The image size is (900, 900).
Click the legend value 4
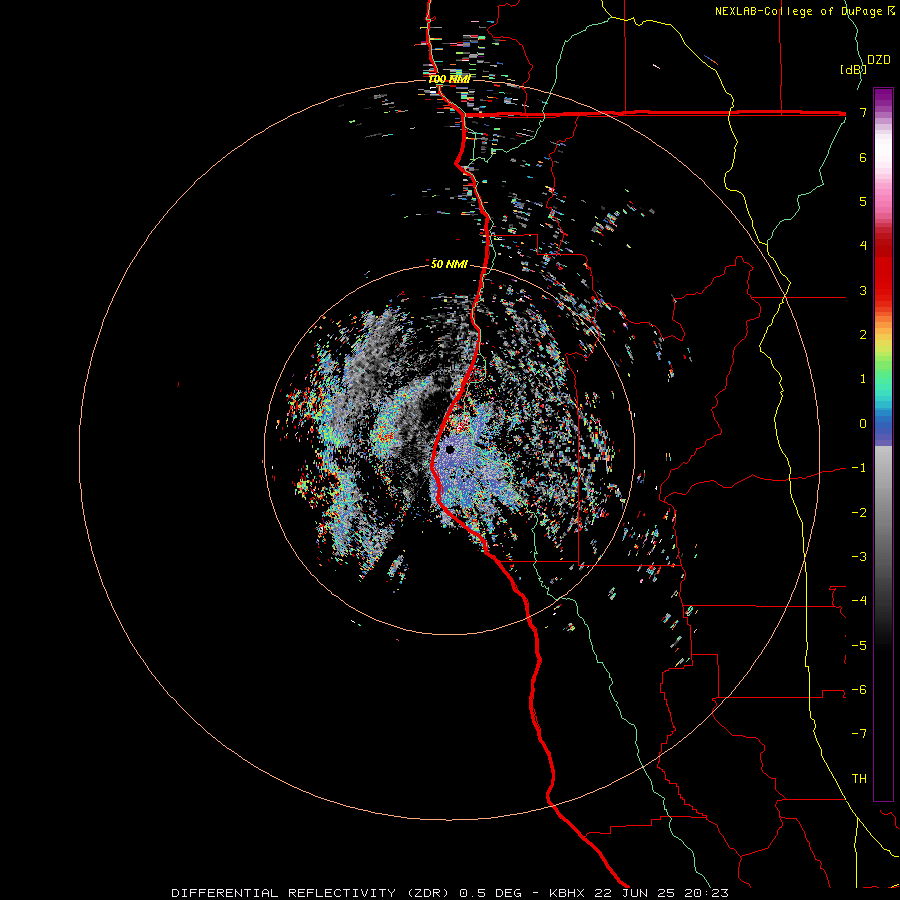click(863, 246)
